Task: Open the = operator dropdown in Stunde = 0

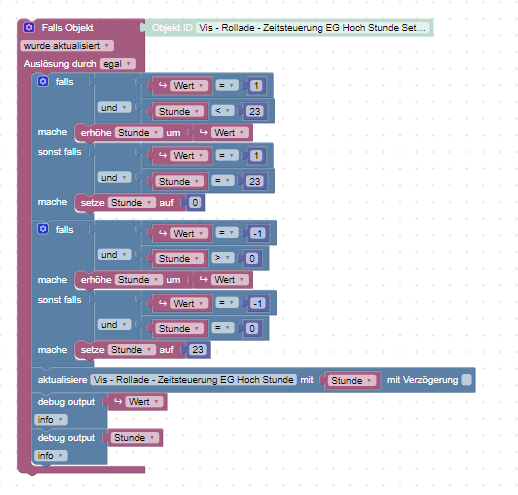Action: point(222,328)
